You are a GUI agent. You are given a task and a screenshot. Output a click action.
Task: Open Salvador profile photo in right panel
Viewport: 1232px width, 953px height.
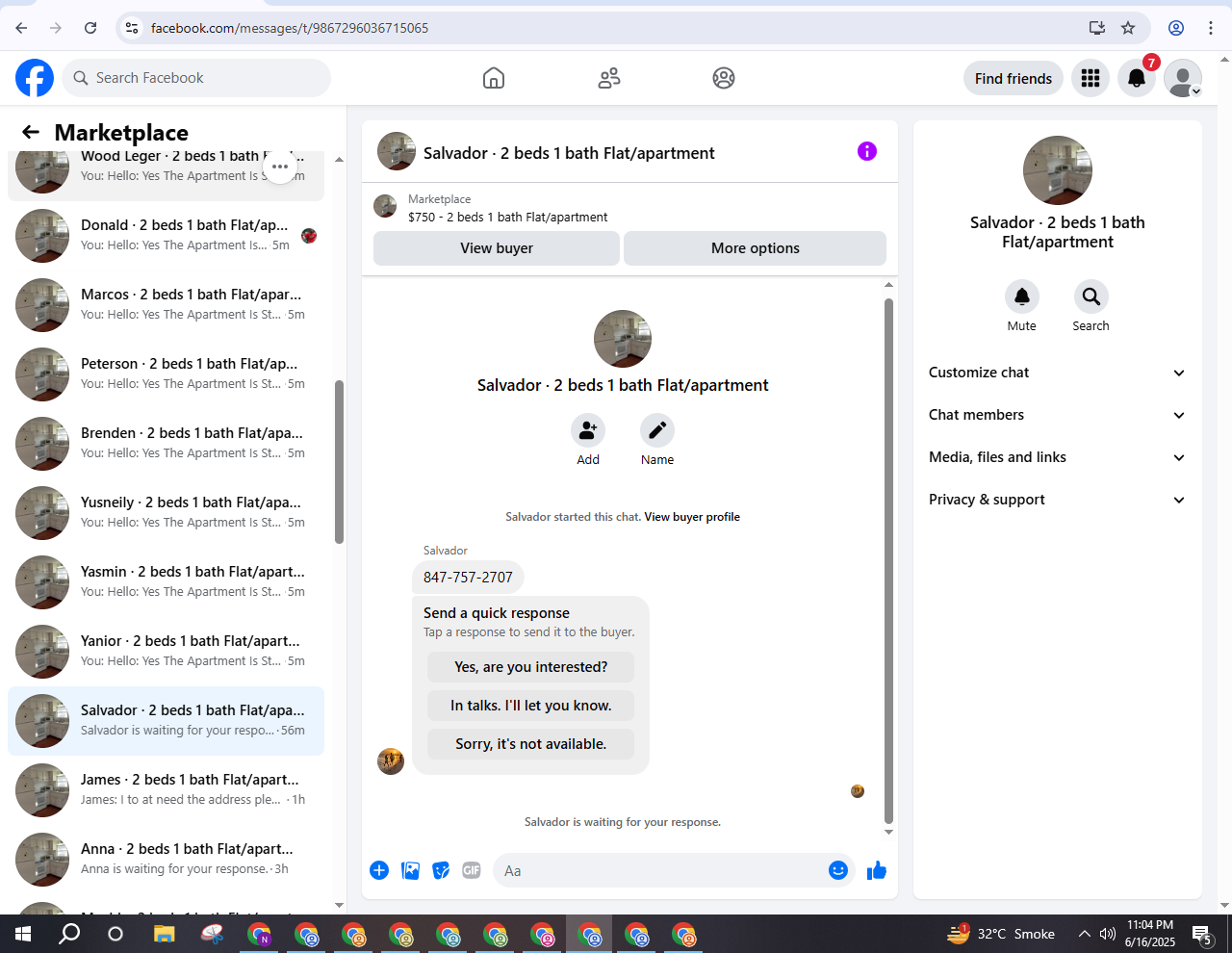tap(1058, 170)
